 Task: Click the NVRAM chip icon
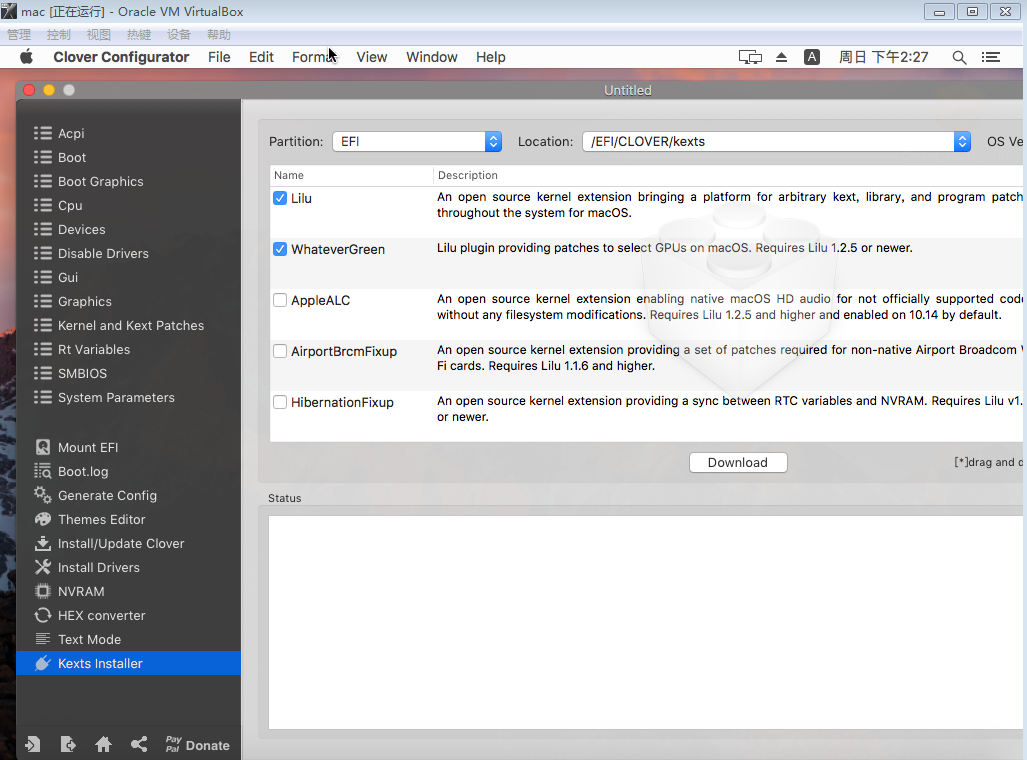(43, 592)
